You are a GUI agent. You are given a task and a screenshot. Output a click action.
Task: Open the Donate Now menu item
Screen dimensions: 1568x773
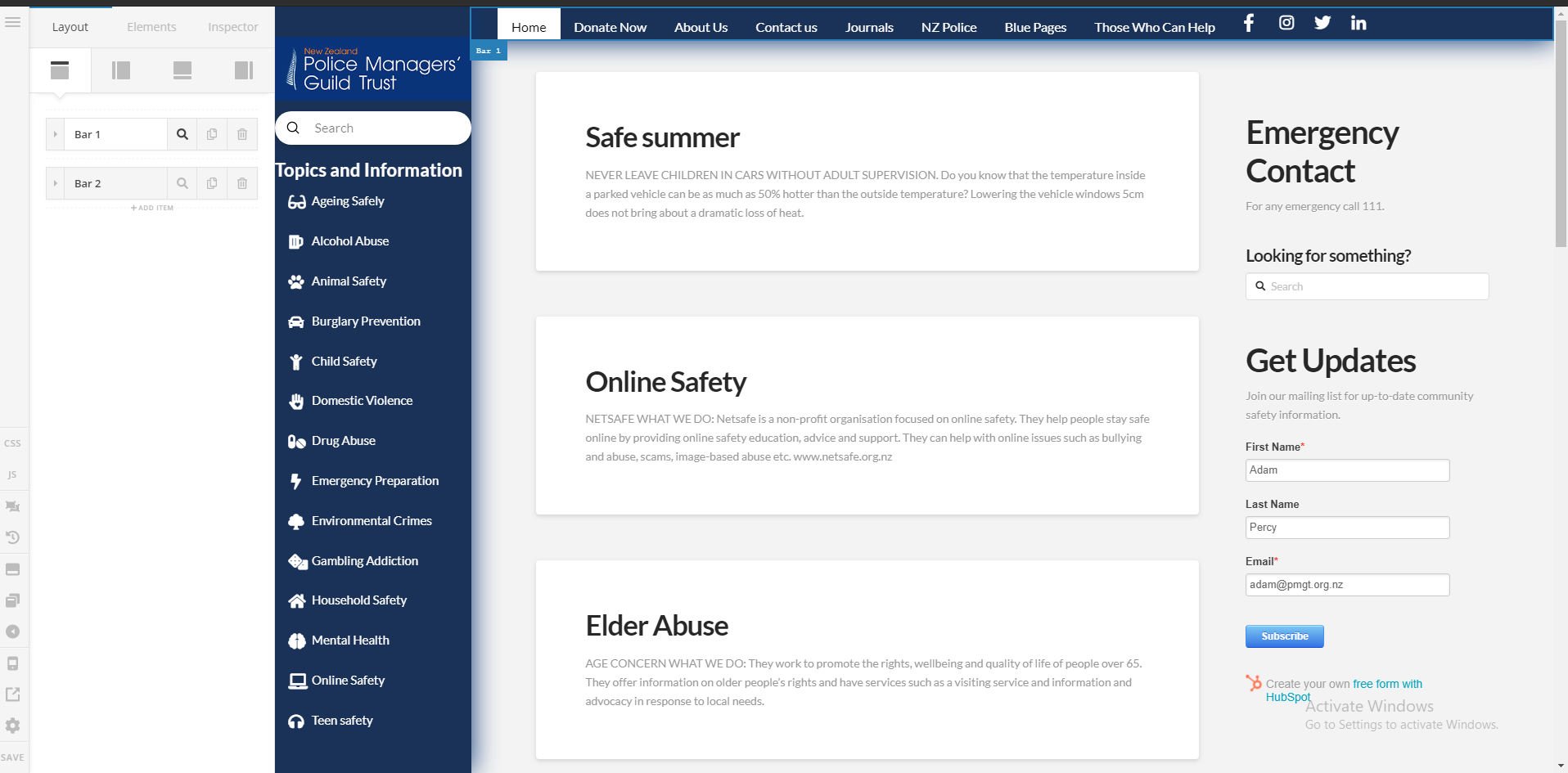pos(611,27)
